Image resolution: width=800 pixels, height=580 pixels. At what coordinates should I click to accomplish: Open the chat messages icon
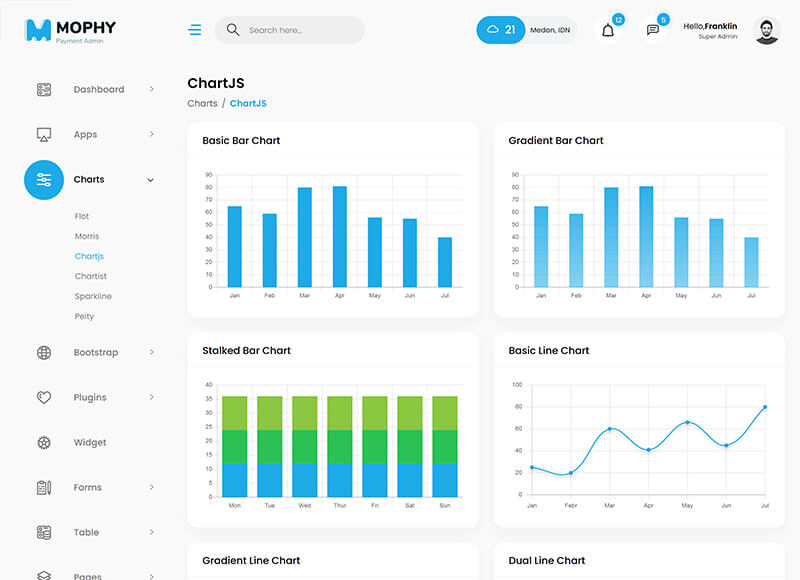653,30
